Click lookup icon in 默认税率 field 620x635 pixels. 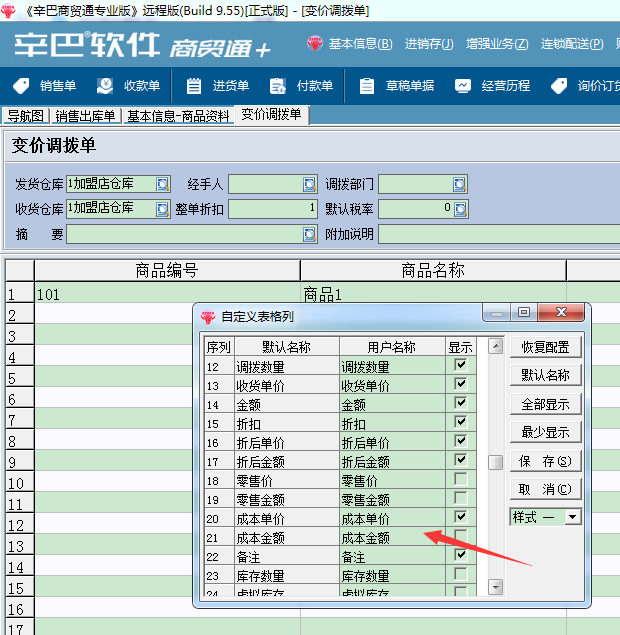[460, 209]
